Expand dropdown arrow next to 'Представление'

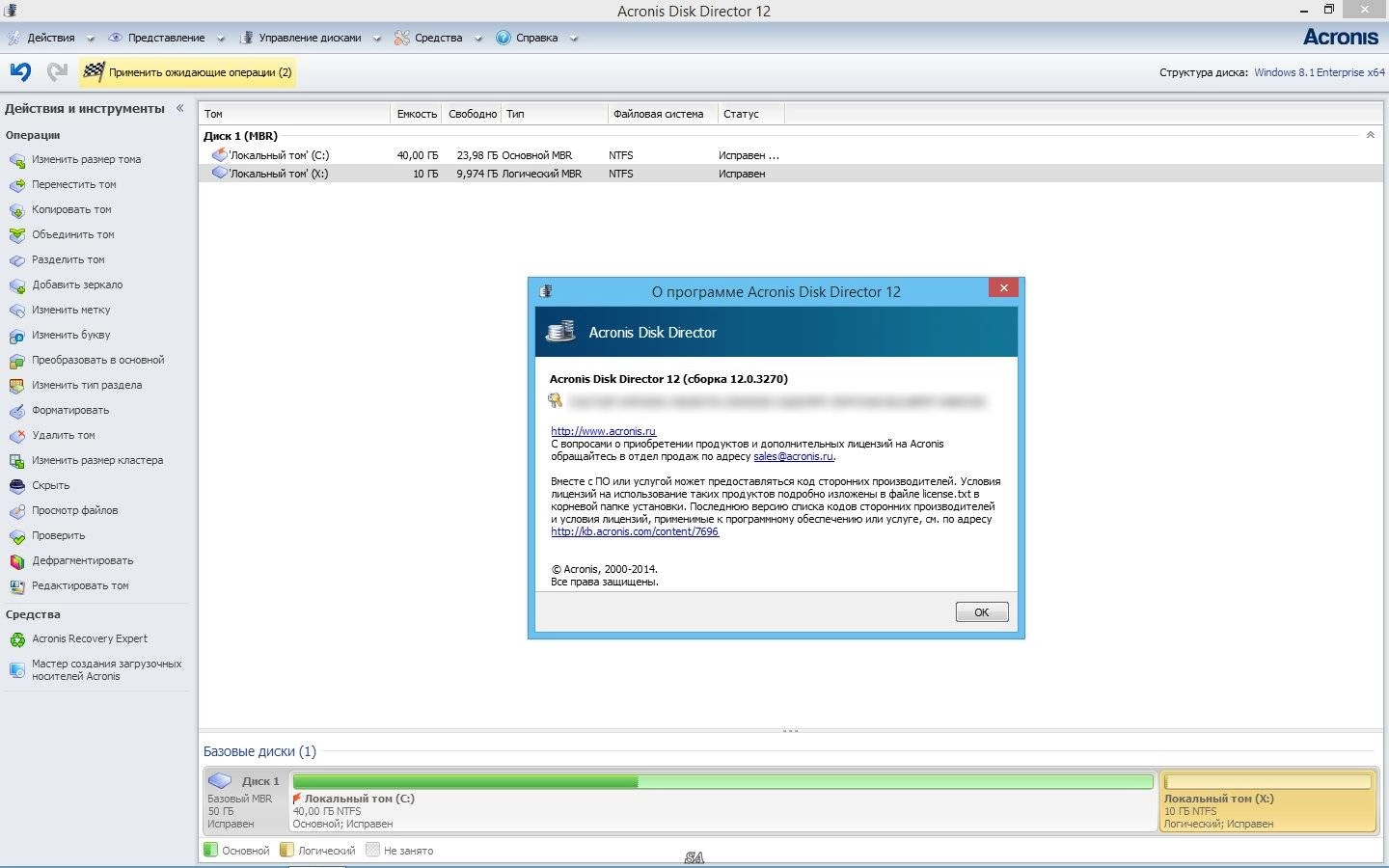[220, 39]
